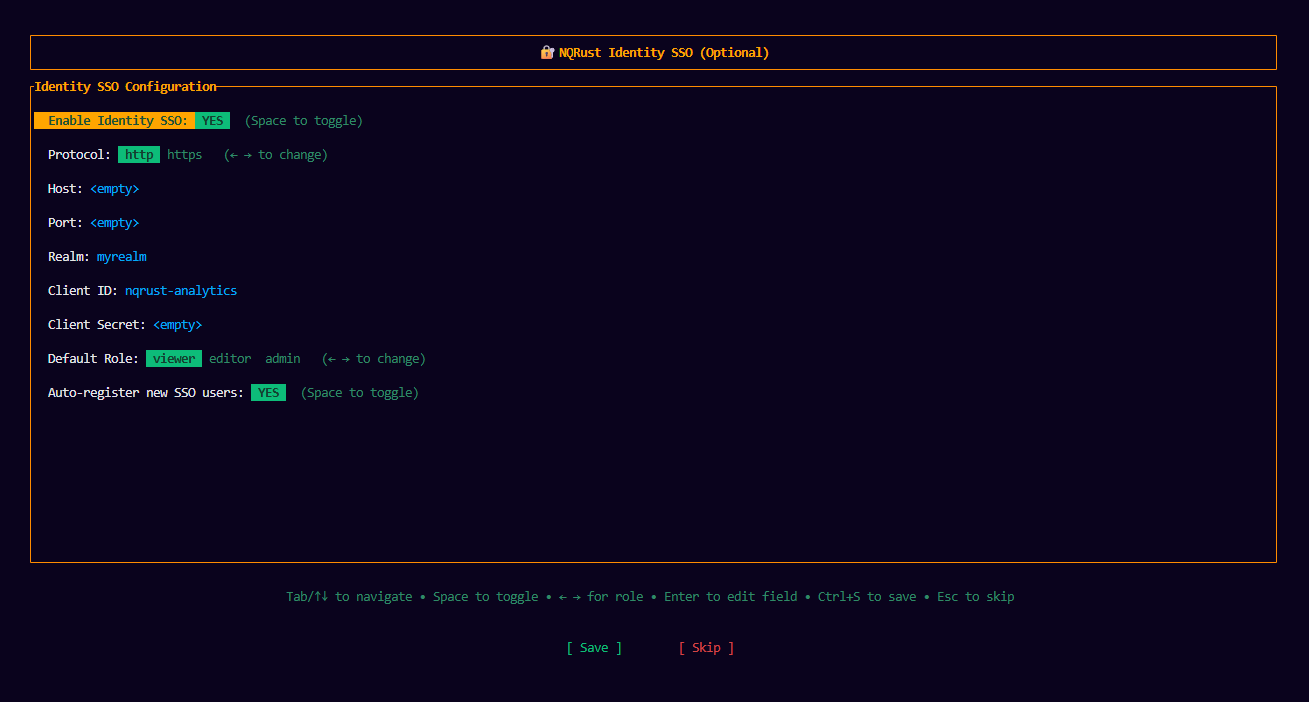Click the lock icon in the title bar
The image size is (1309, 702).
tap(547, 52)
